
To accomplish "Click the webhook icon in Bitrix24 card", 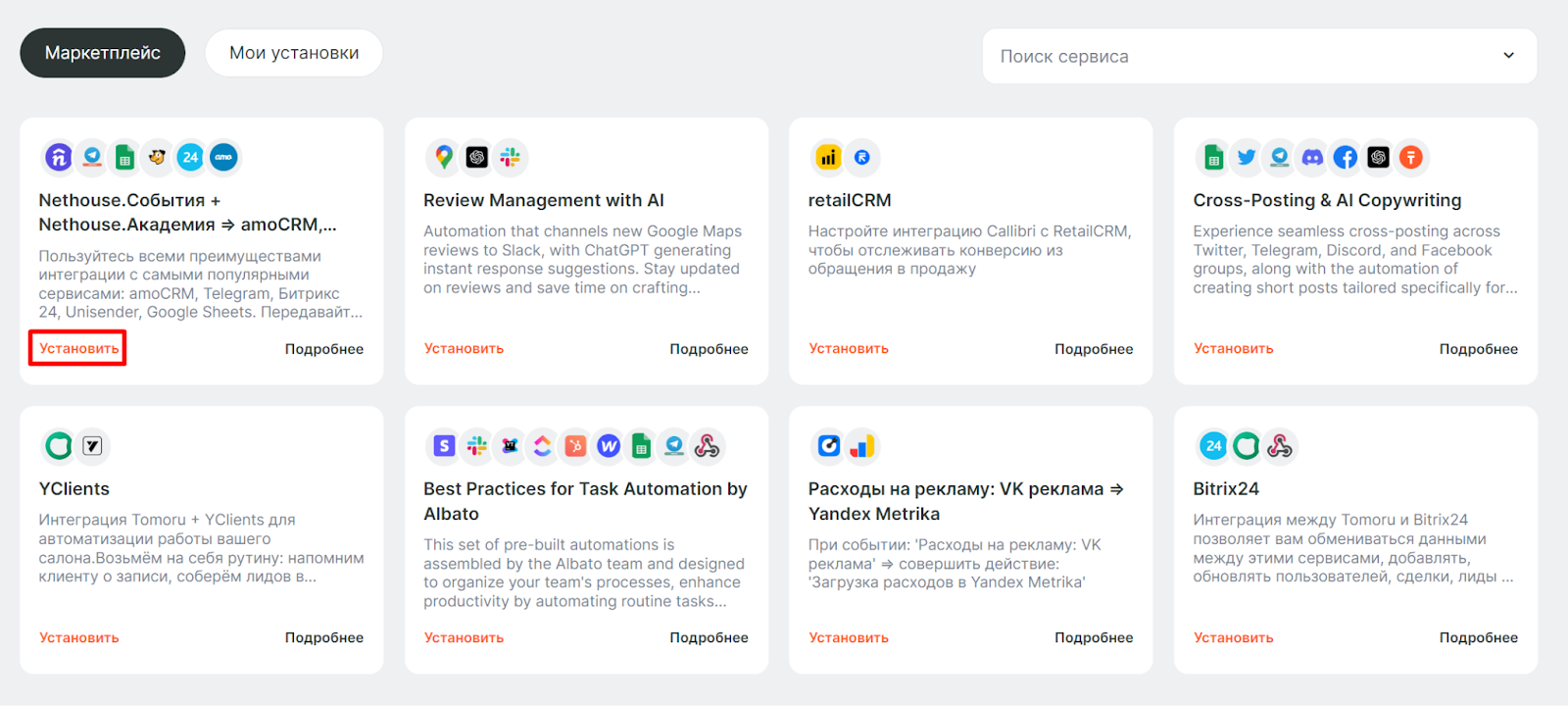I will click(x=1279, y=446).
